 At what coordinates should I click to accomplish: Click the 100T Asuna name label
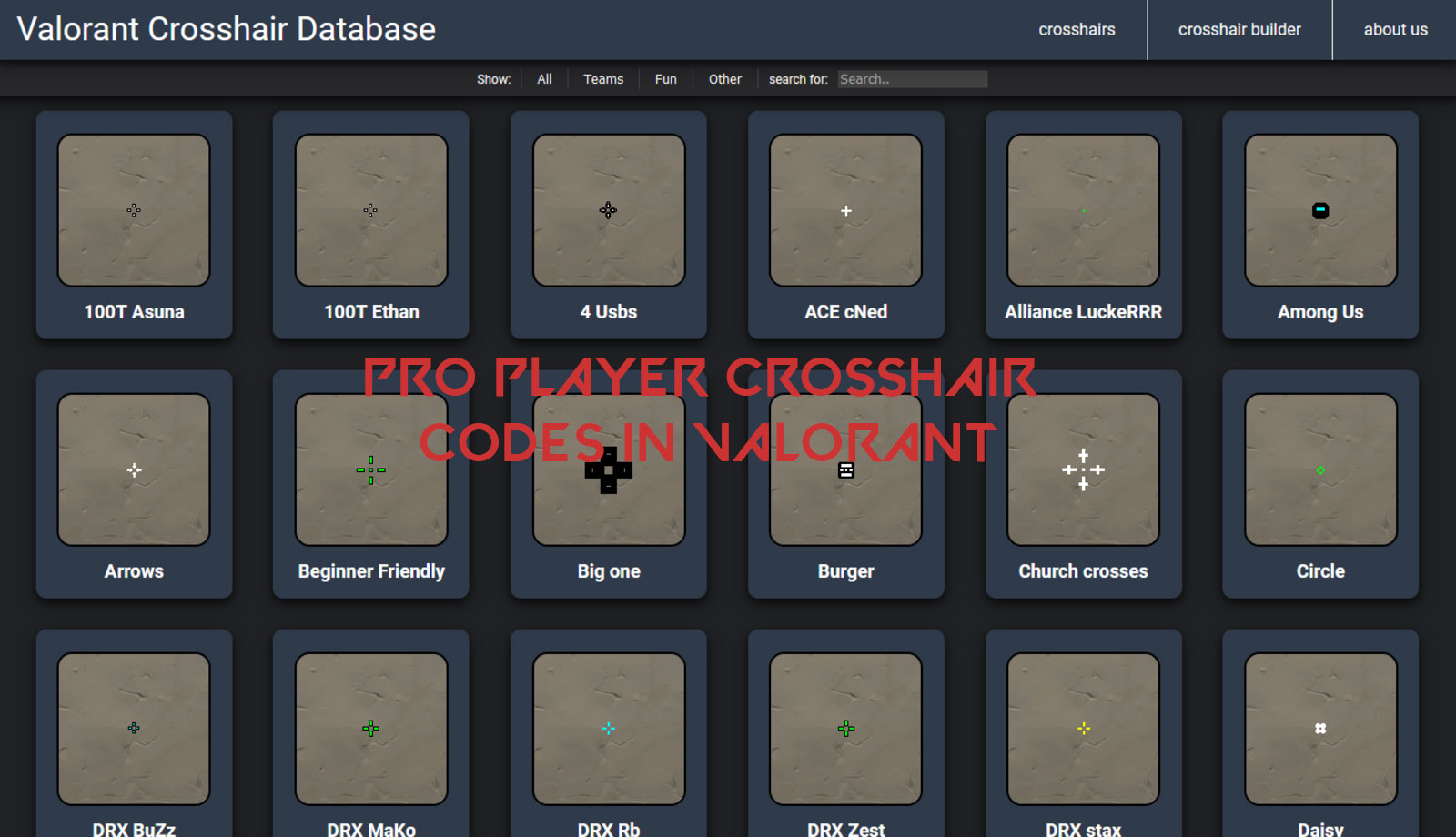pyautogui.click(x=134, y=312)
